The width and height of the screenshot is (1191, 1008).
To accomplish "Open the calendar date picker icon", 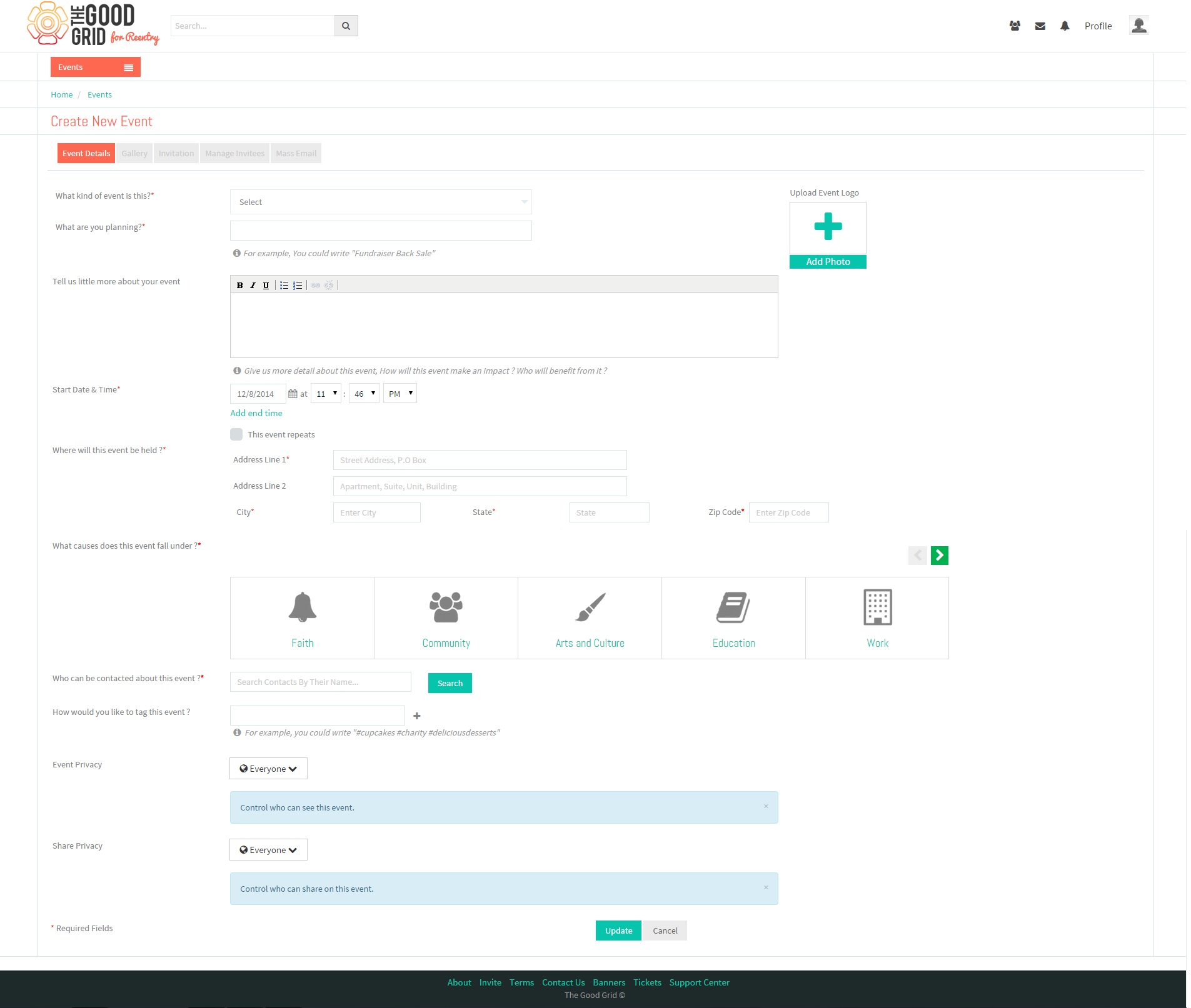I will (x=293, y=394).
